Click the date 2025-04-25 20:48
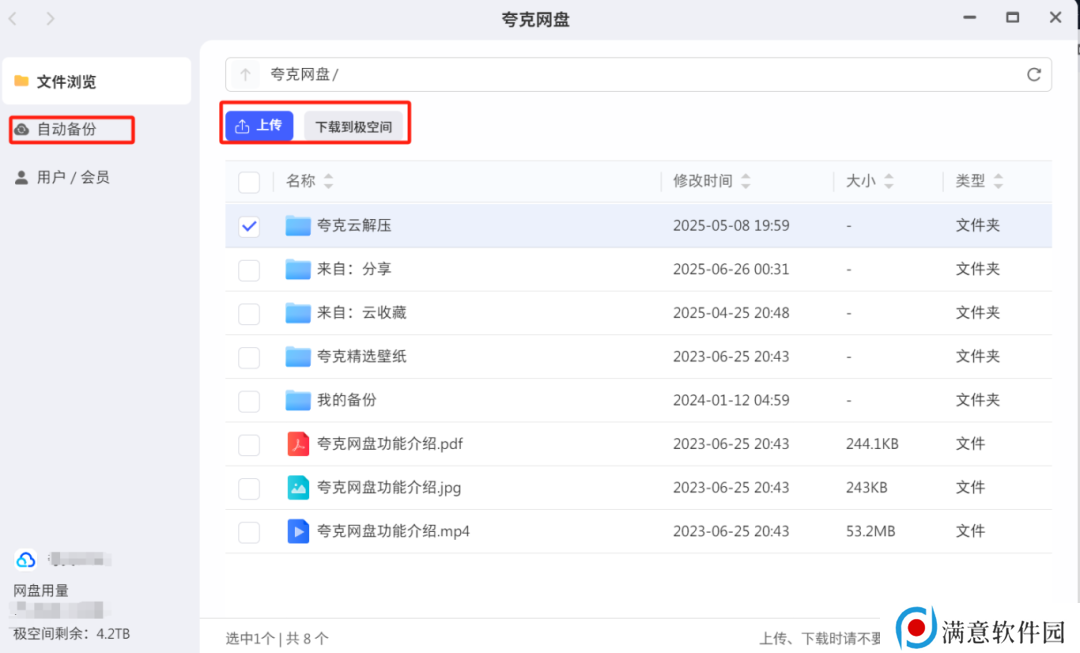Viewport: 1080px width, 653px height. tap(731, 313)
